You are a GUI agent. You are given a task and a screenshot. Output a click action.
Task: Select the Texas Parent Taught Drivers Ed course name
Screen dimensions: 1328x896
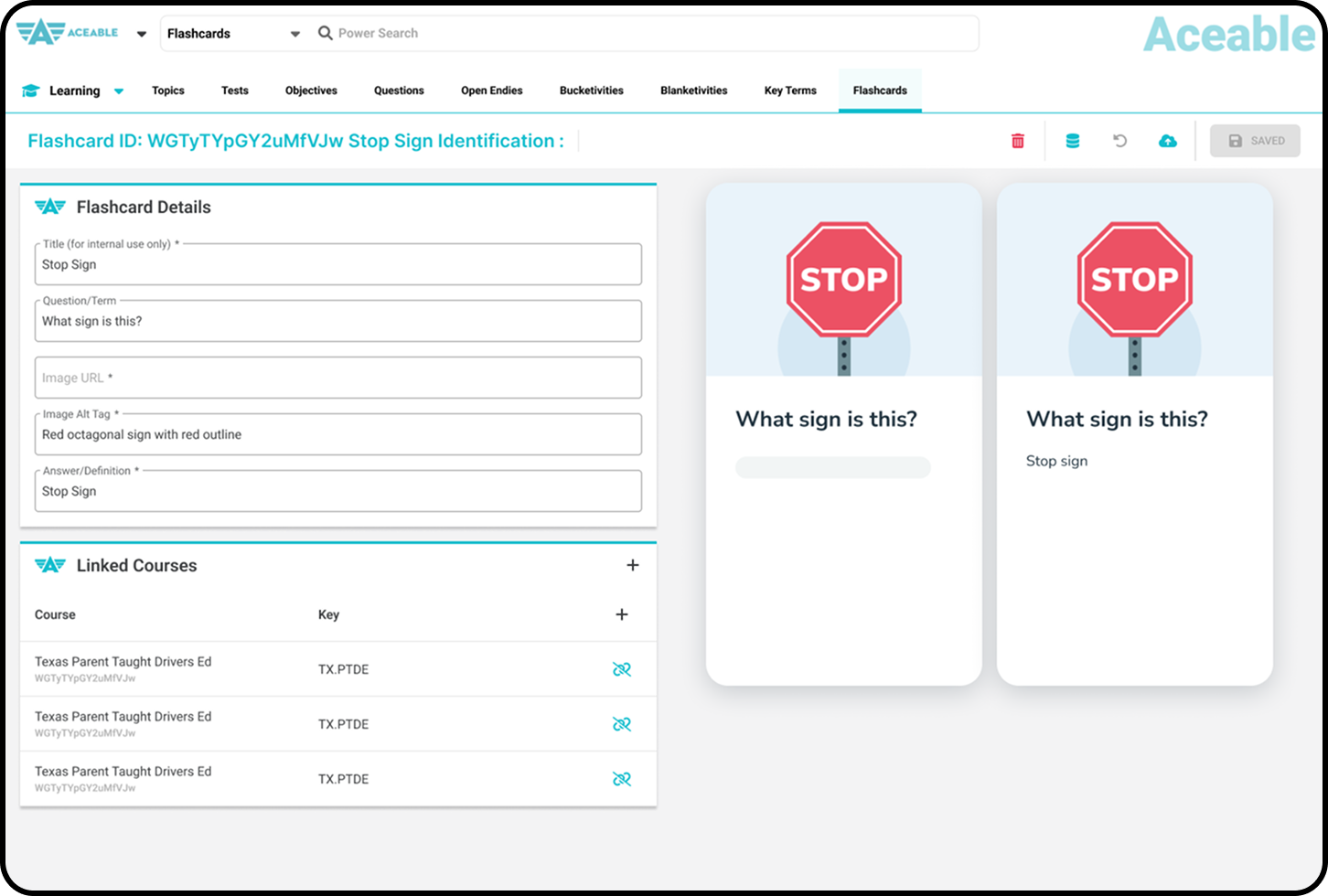coord(123,661)
